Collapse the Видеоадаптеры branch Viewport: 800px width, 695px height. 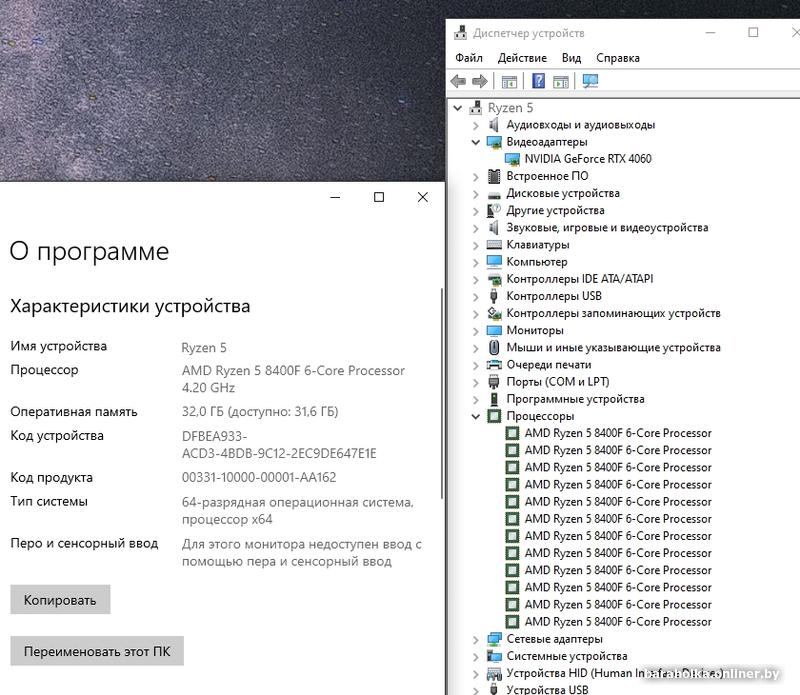pyautogui.click(x=476, y=142)
